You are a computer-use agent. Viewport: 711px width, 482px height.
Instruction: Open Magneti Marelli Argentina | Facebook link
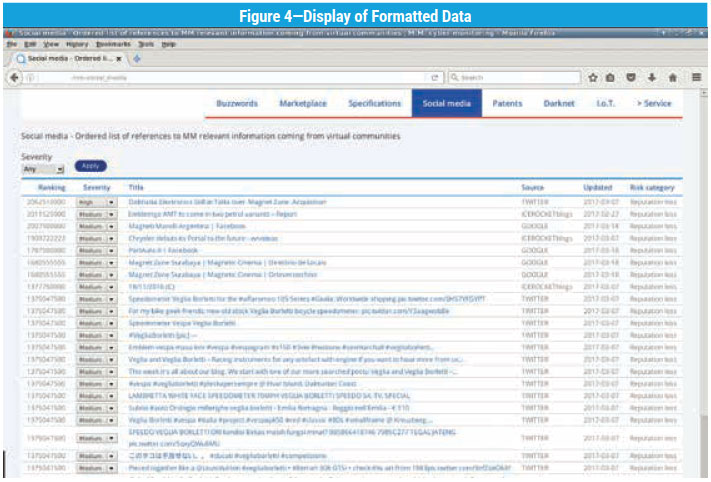(x=187, y=226)
